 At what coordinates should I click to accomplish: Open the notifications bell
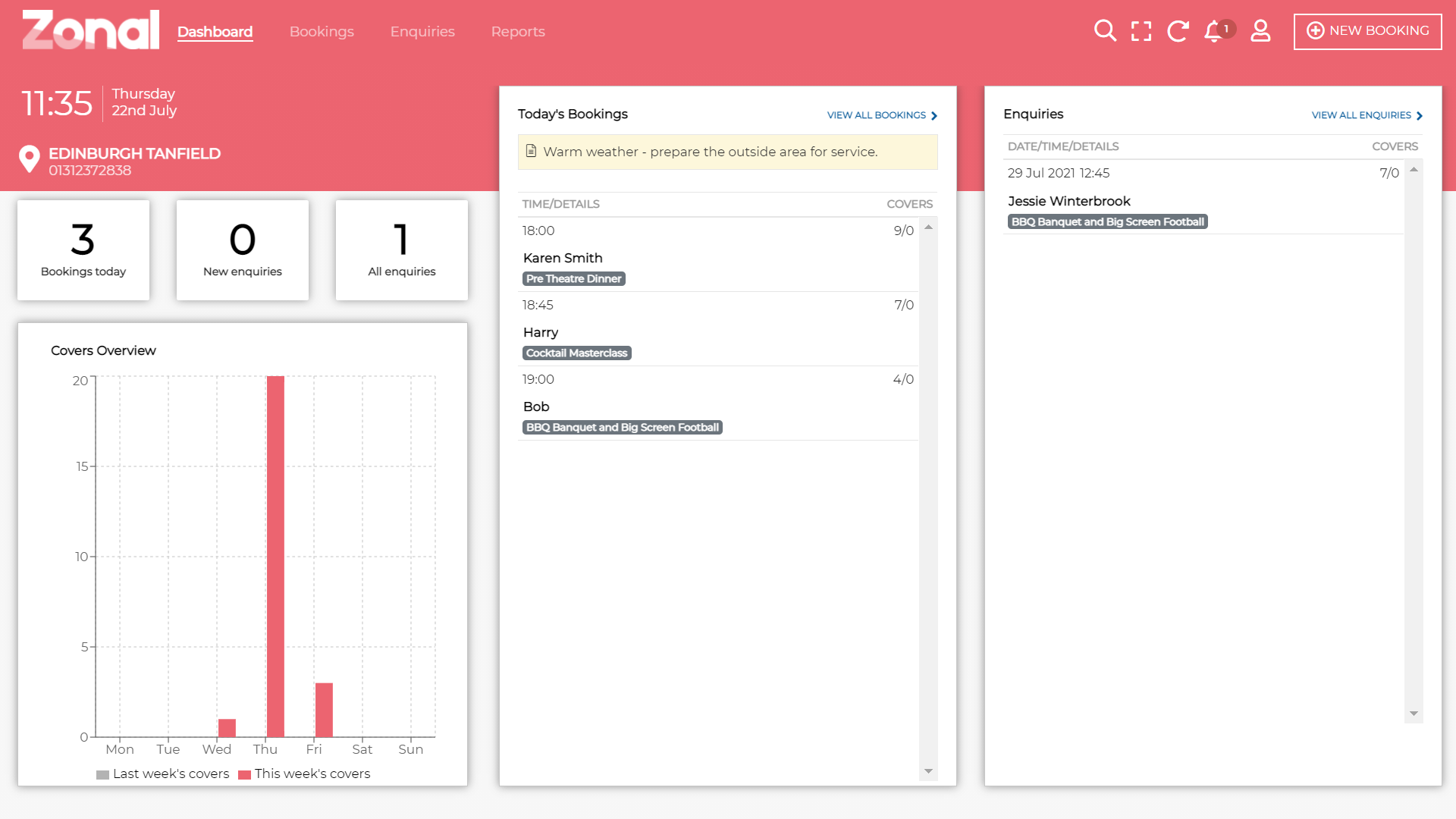[x=1213, y=31]
